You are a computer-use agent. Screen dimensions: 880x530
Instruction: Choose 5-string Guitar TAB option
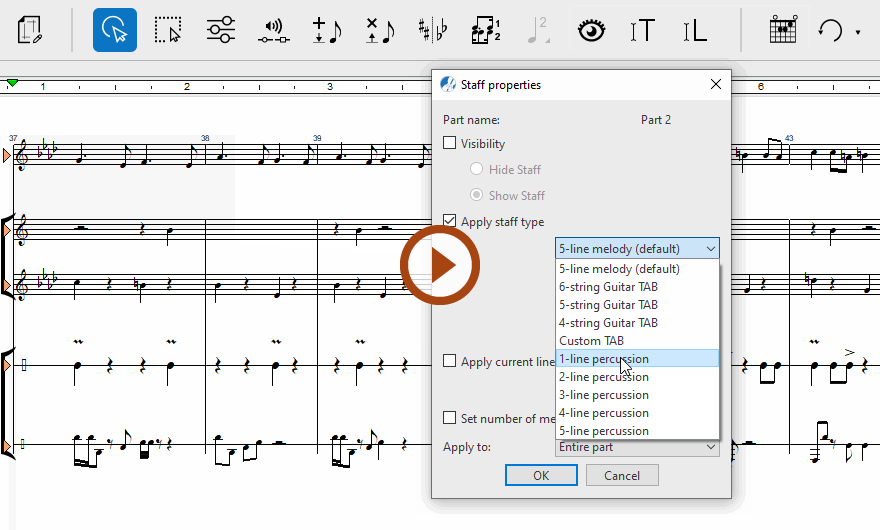pyautogui.click(x=637, y=305)
